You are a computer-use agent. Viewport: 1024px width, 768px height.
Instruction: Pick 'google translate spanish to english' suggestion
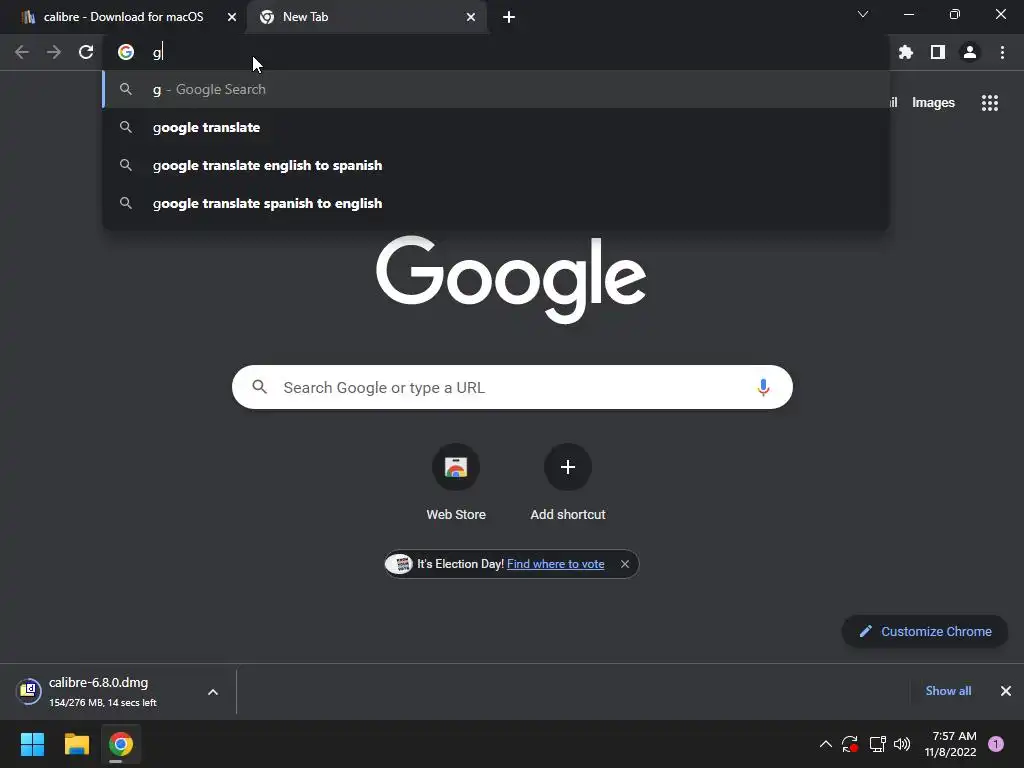(x=496, y=203)
